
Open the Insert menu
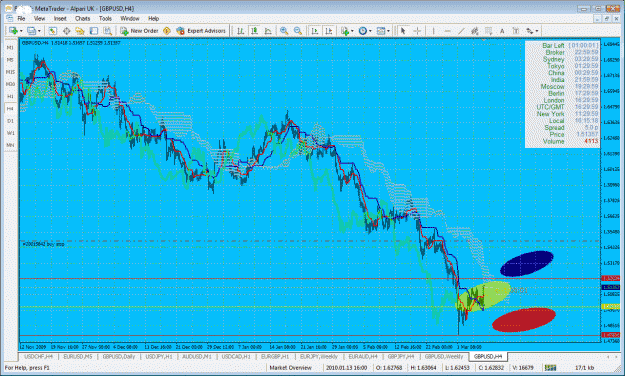coord(60,18)
